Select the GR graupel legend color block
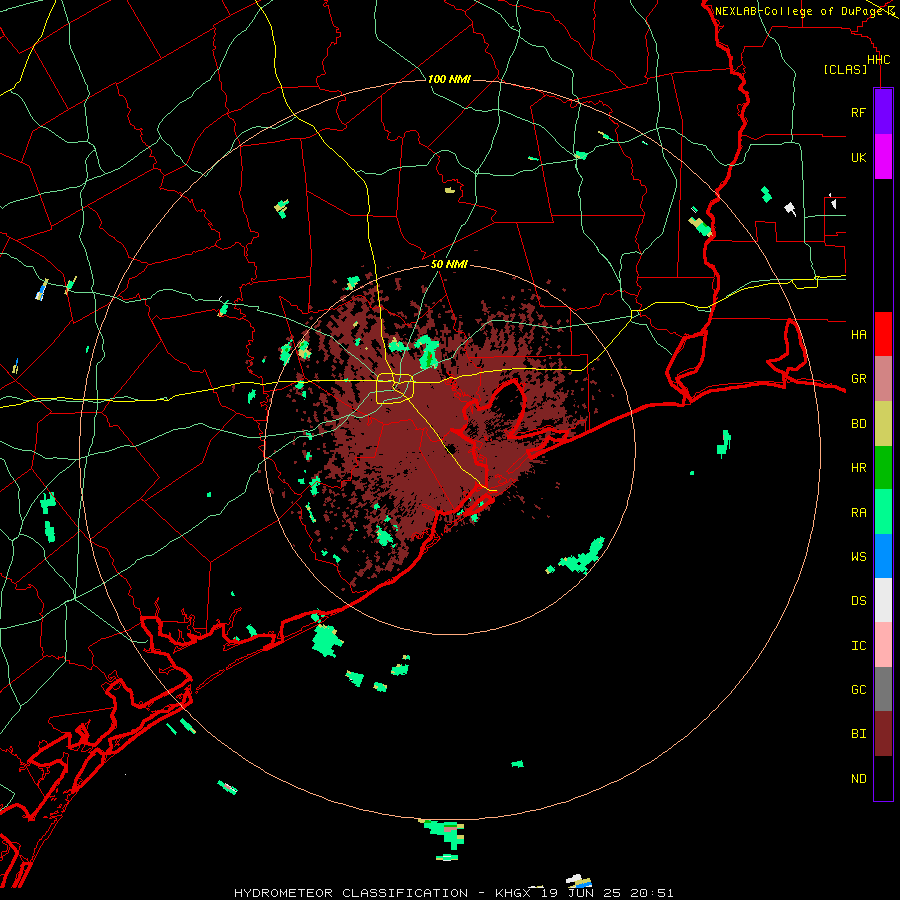 pos(883,379)
